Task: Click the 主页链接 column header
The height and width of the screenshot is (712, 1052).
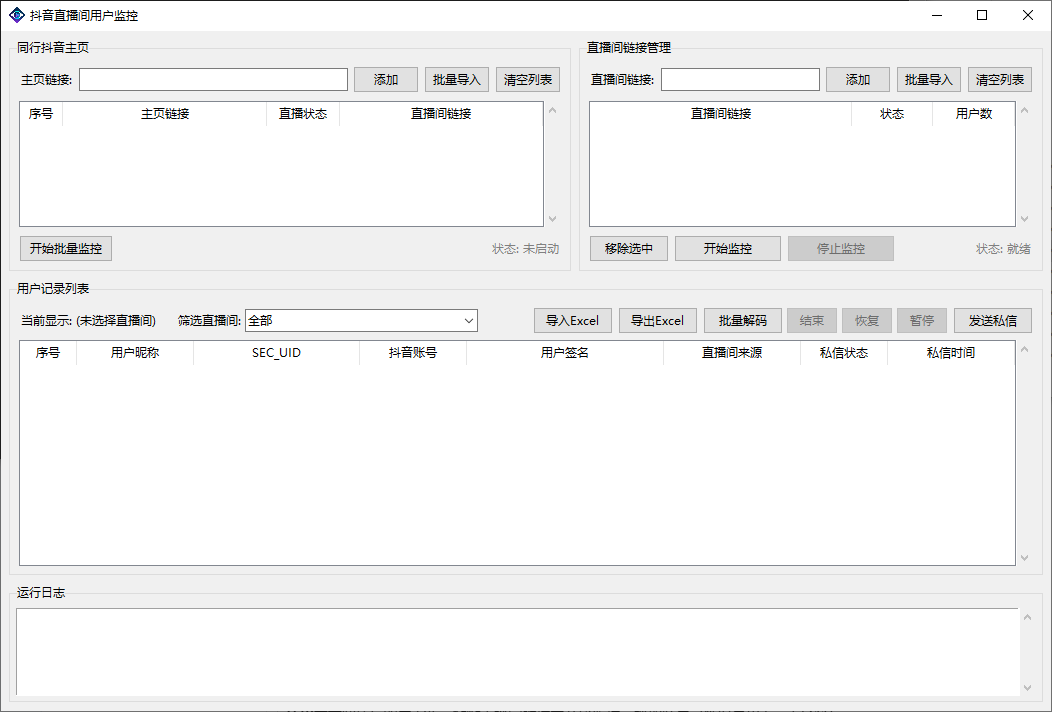Action: pyautogui.click(x=164, y=114)
